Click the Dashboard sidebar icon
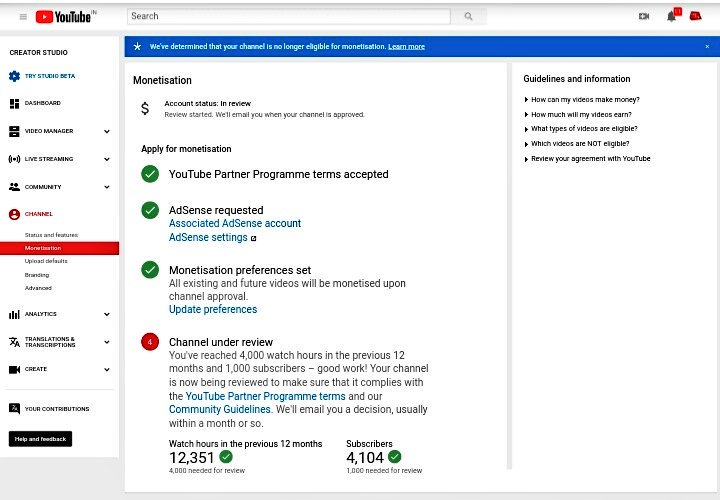Image resolution: width=720 pixels, height=500 pixels. (14, 103)
